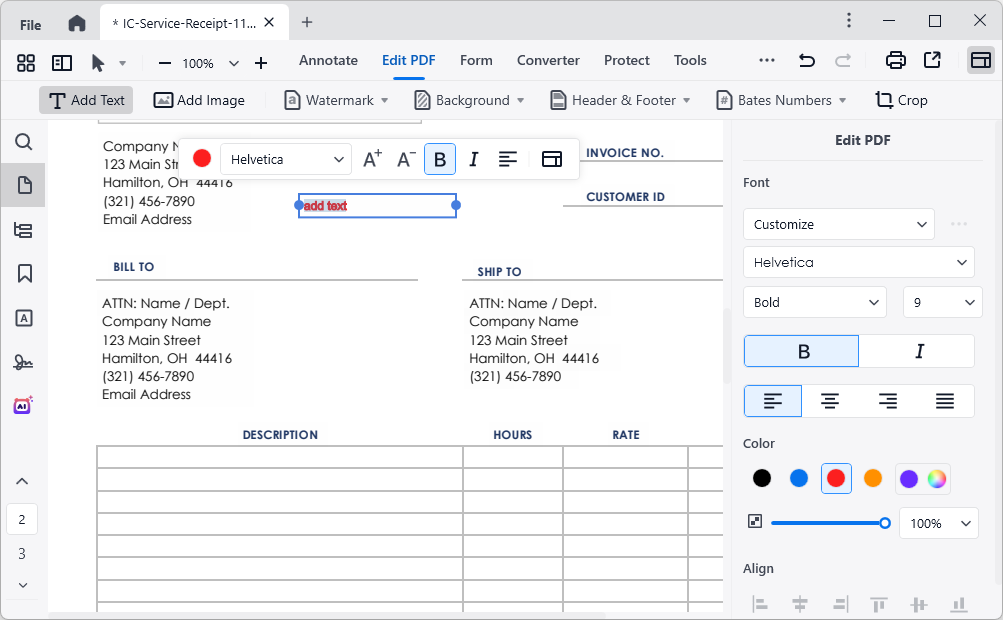Click the Add Text button

point(85,100)
